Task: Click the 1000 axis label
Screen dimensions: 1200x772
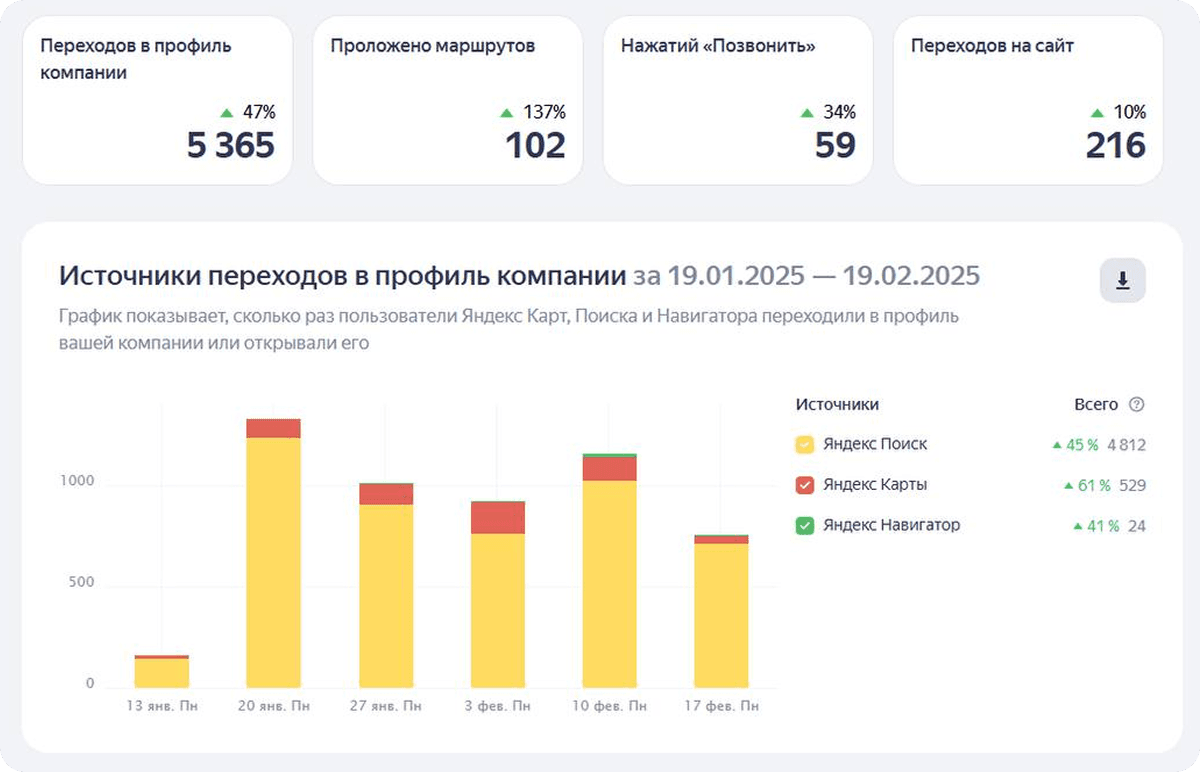Action: click(76, 481)
